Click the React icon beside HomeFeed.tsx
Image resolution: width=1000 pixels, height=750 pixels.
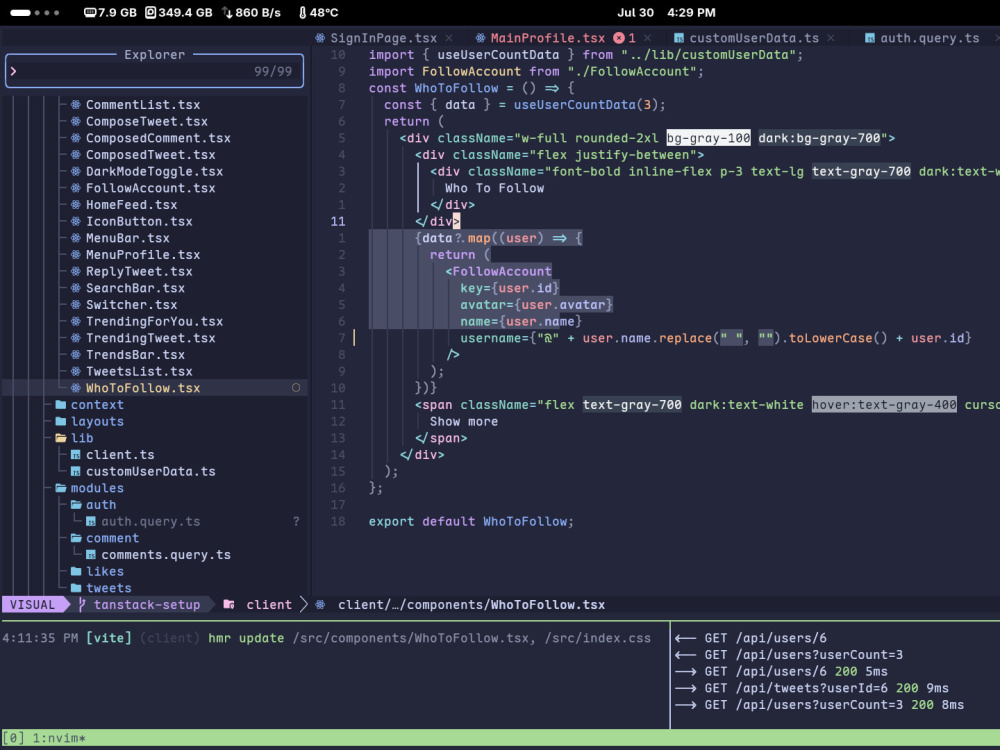(x=76, y=205)
